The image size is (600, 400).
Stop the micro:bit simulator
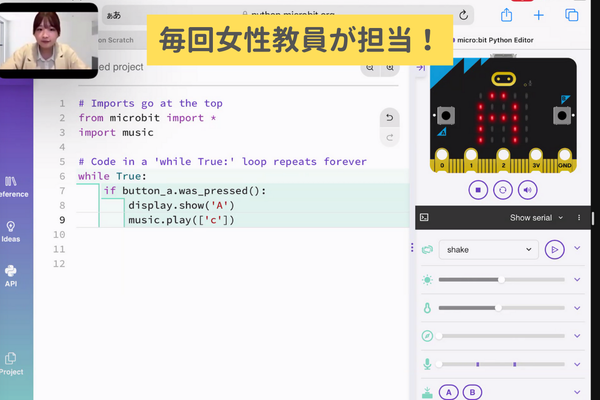coord(478,190)
